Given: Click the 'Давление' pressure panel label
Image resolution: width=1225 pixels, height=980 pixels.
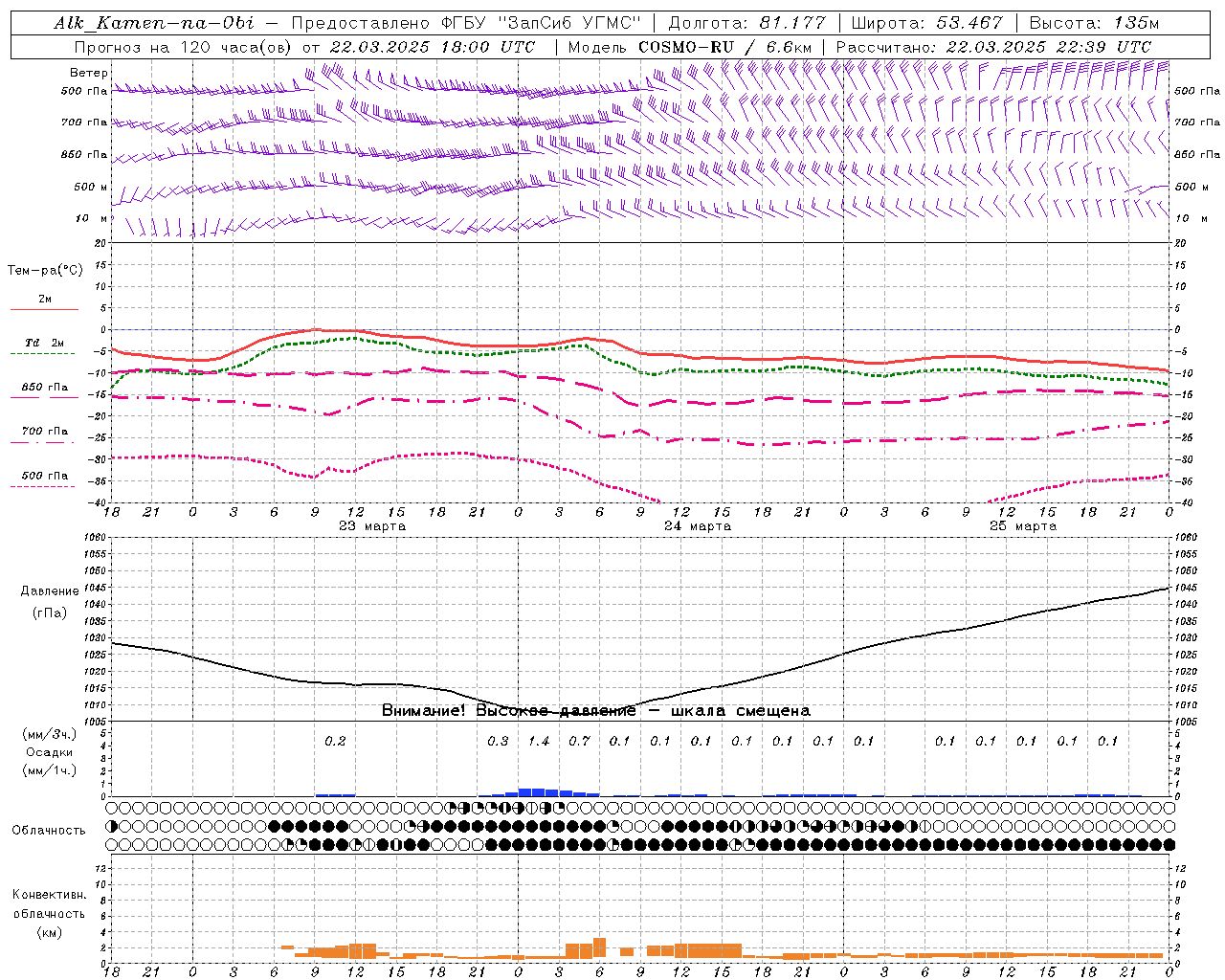Looking at the screenshot, I should 50,591.
